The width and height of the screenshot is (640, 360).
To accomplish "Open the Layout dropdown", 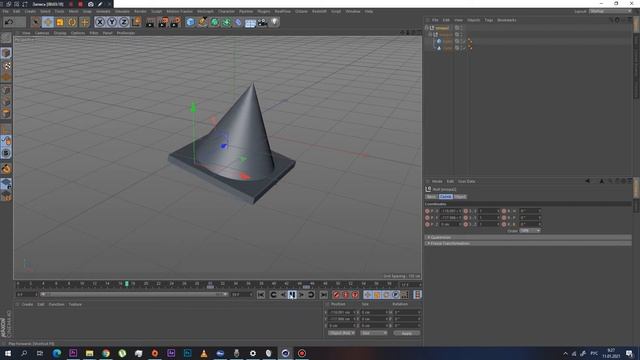I will pos(610,11).
